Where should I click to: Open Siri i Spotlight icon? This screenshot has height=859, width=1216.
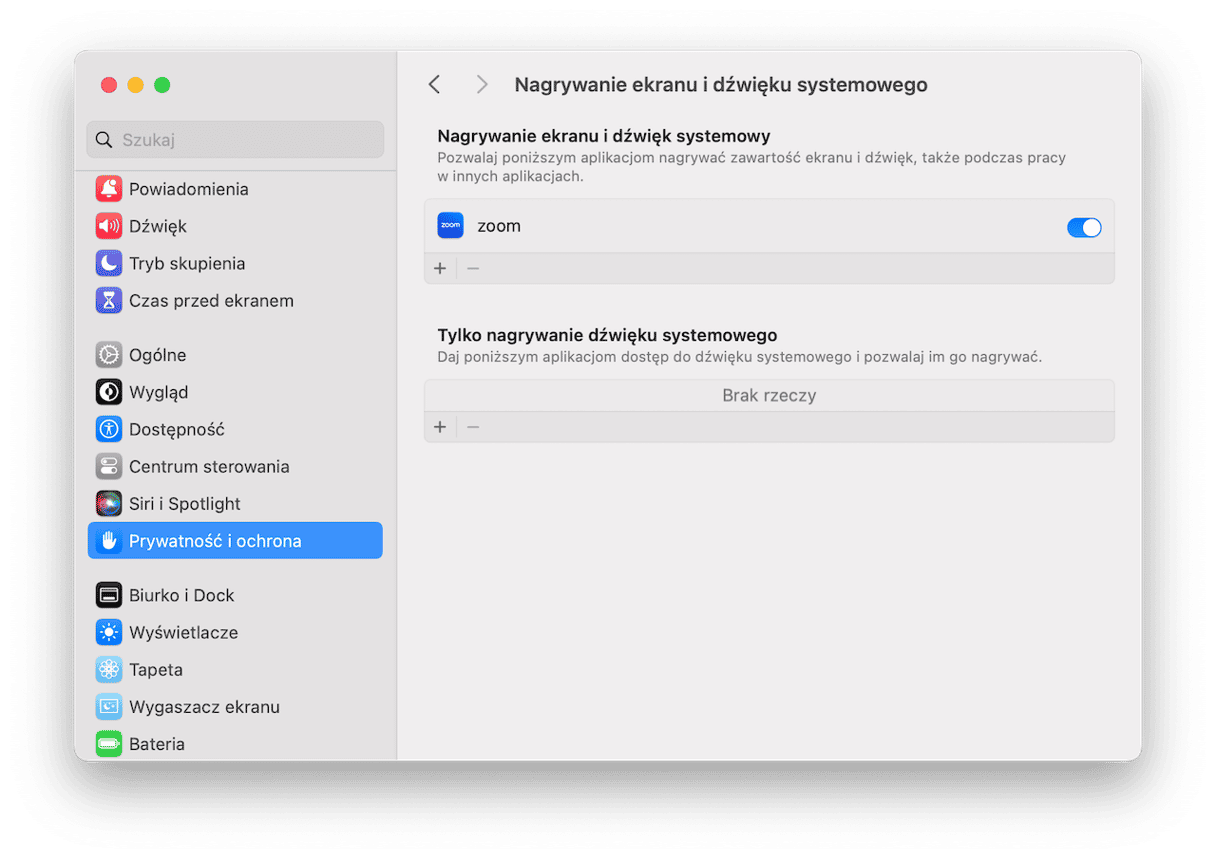tap(109, 503)
